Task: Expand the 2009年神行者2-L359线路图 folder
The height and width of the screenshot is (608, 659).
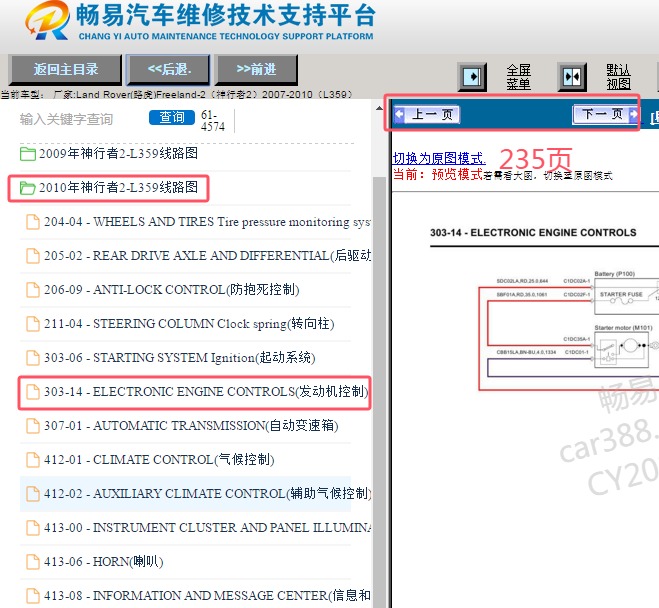Action: coord(118,153)
